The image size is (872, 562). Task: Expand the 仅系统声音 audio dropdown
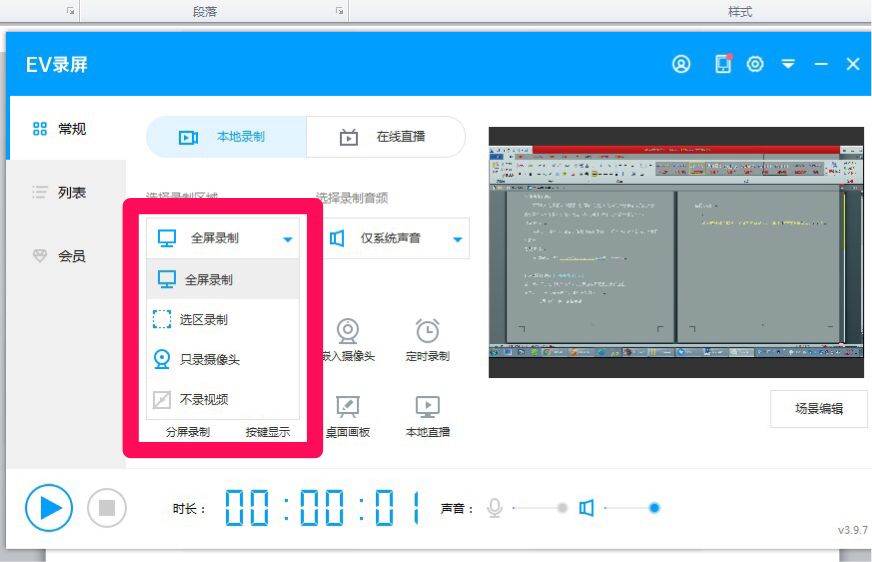396,238
